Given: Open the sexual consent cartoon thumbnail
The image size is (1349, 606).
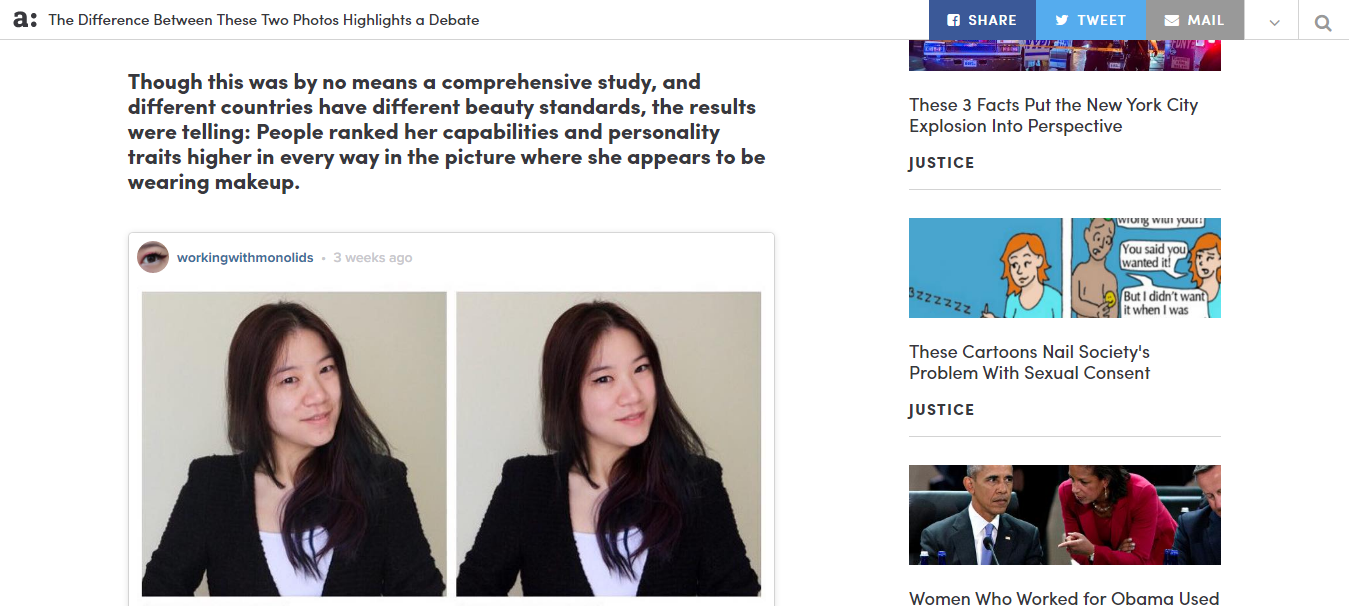Looking at the screenshot, I should tap(1064, 268).
